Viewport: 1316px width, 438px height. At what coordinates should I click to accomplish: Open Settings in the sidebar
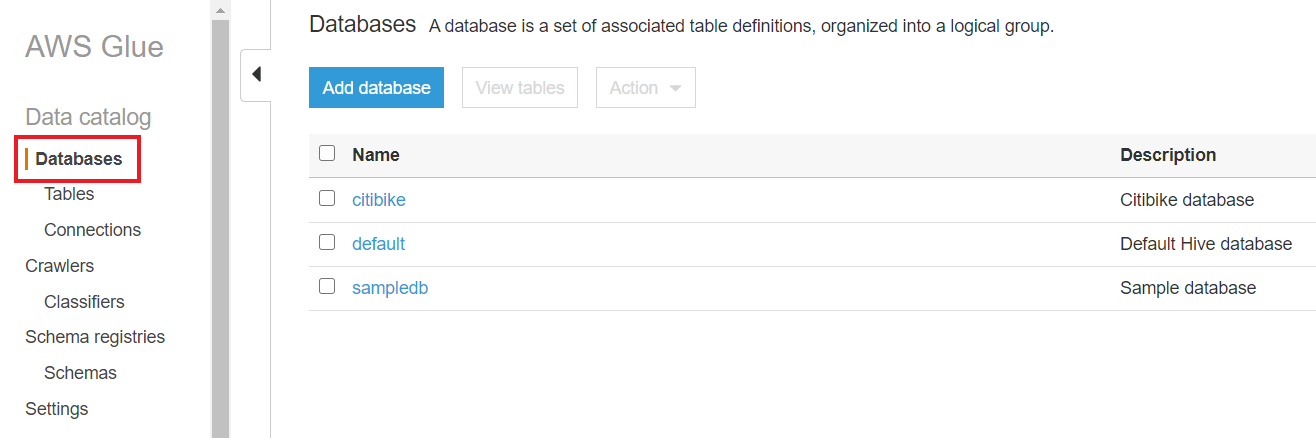[x=56, y=409]
